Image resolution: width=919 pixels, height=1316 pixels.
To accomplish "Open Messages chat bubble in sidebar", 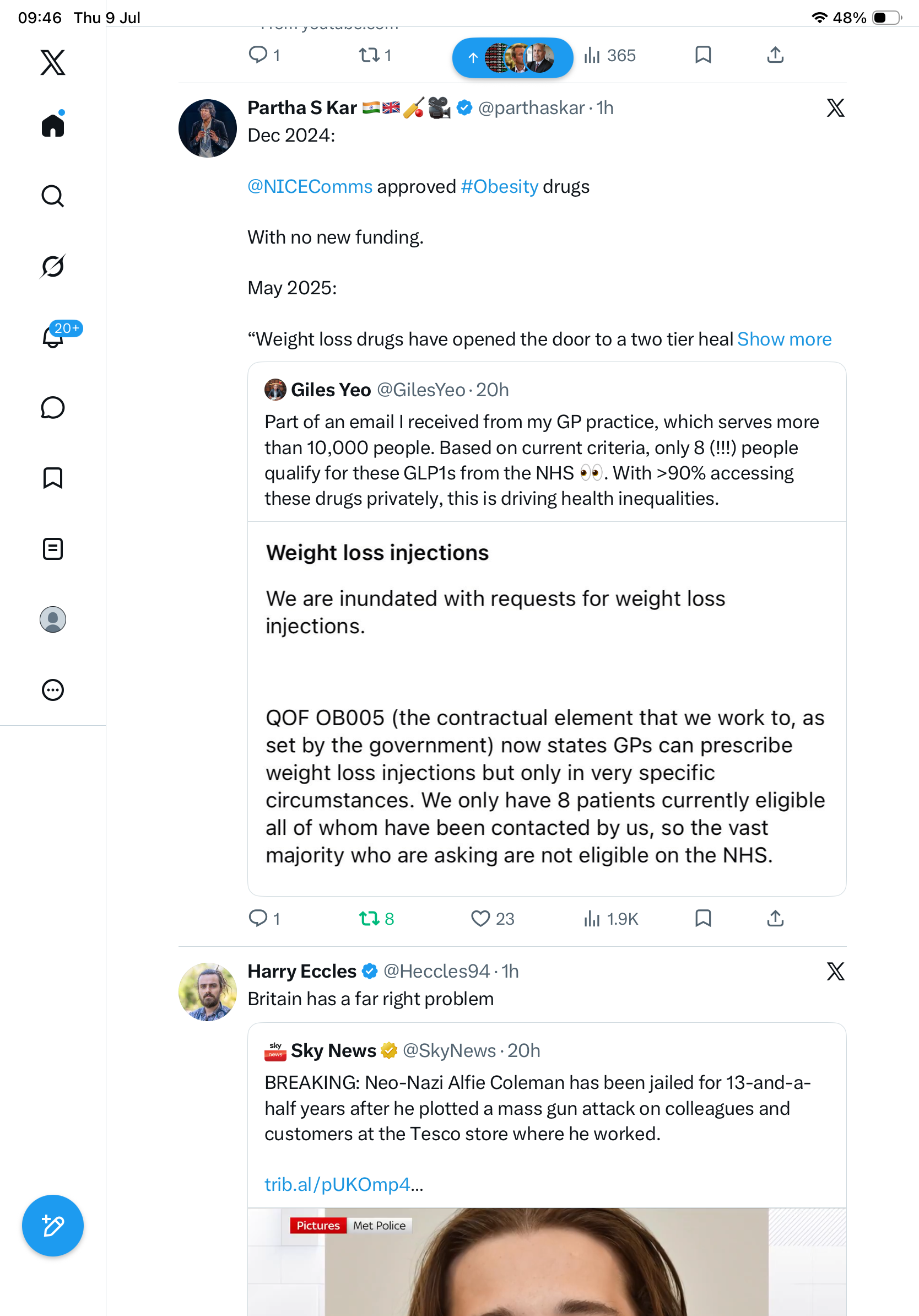I will [x=53, y=407].
